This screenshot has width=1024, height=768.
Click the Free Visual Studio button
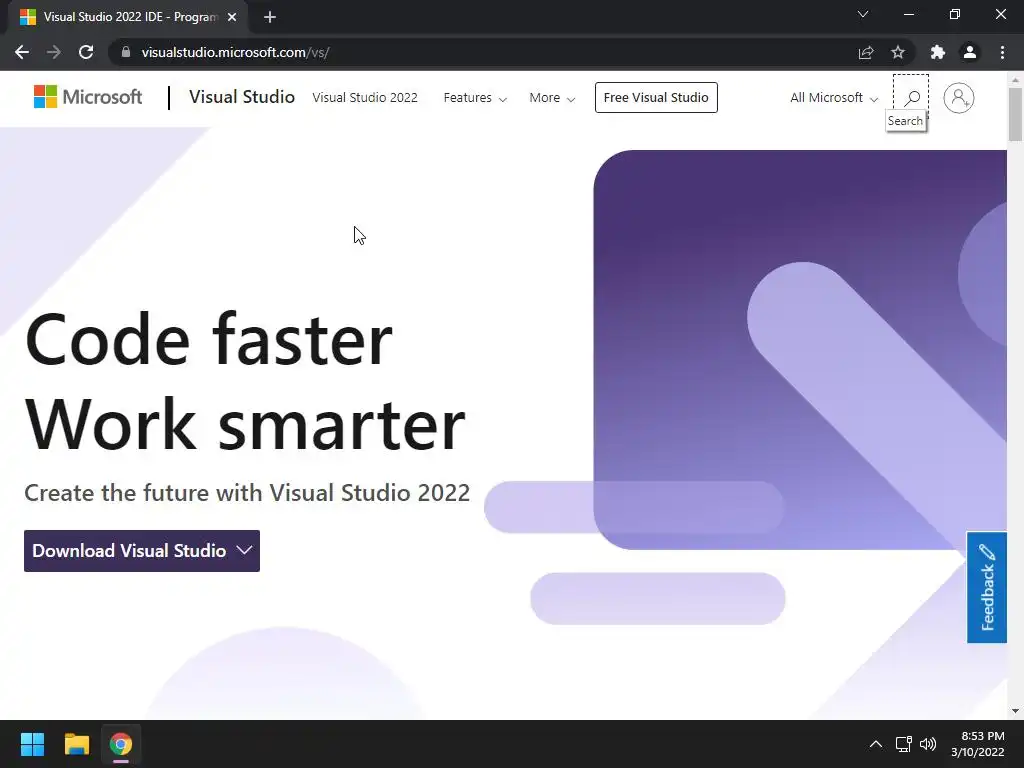pyautogui.click(x=656, y=97)
